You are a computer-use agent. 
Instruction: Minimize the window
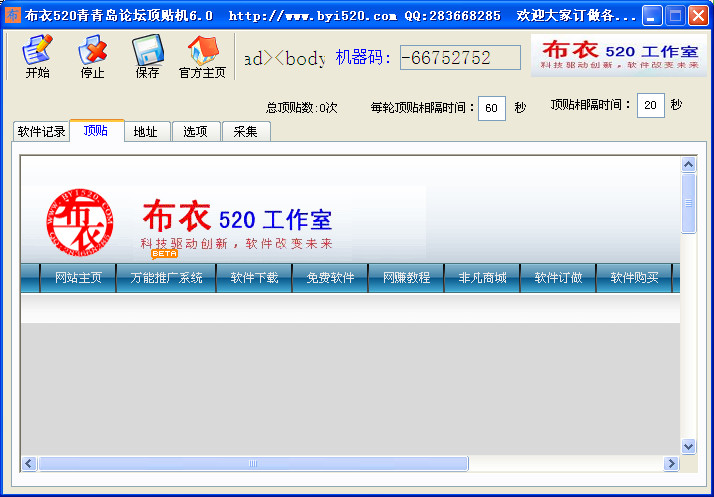(x=652, y=15)
